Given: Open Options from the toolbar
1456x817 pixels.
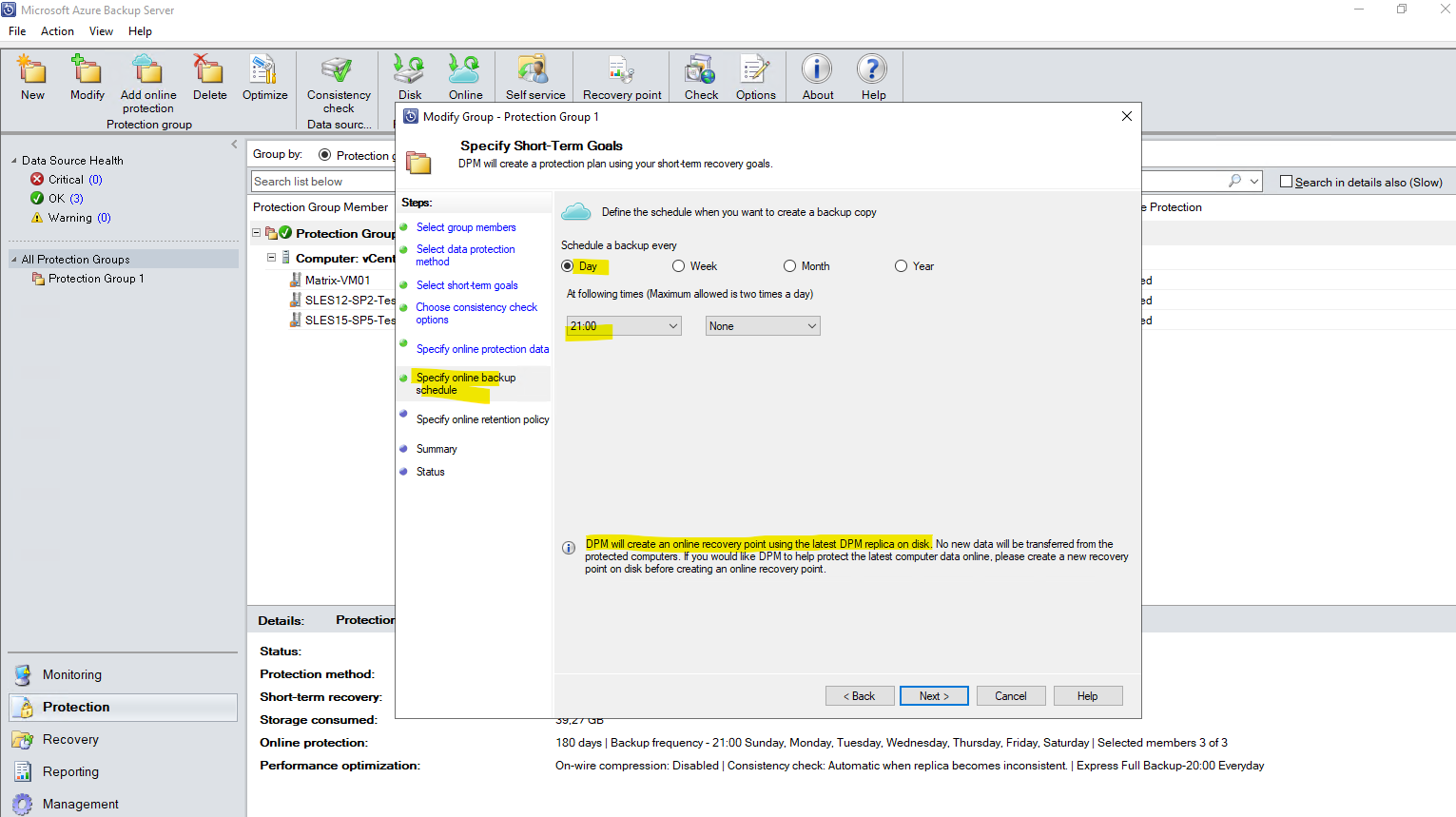Looking at the screenshot, I should pyautogui.click(x=755, y=70).
